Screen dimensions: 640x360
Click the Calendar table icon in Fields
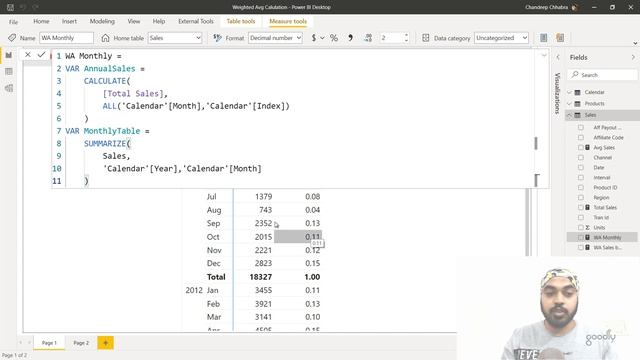click(578, 92)
